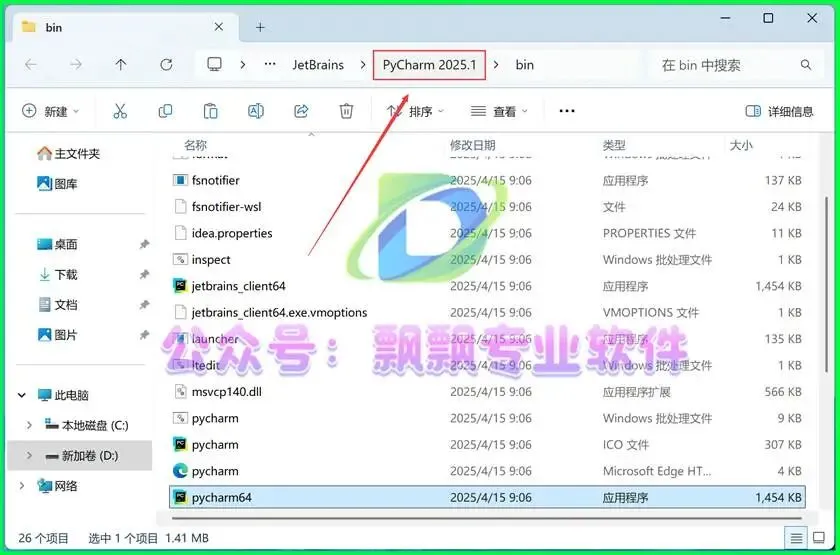
Task: Select the fsnotifier application icon
Action: coord(180,181)
